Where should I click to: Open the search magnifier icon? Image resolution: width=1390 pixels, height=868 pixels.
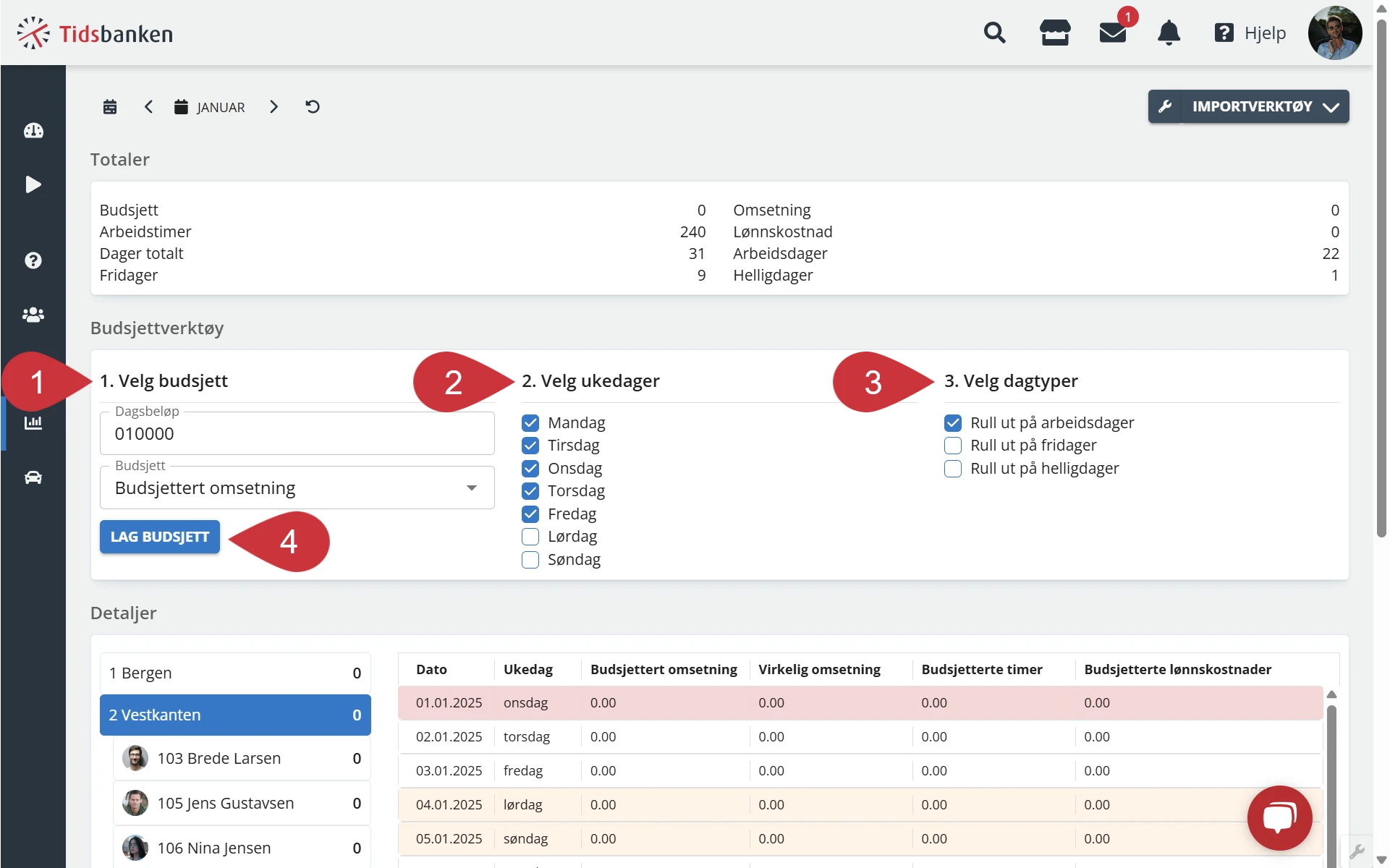click(995, 33)
